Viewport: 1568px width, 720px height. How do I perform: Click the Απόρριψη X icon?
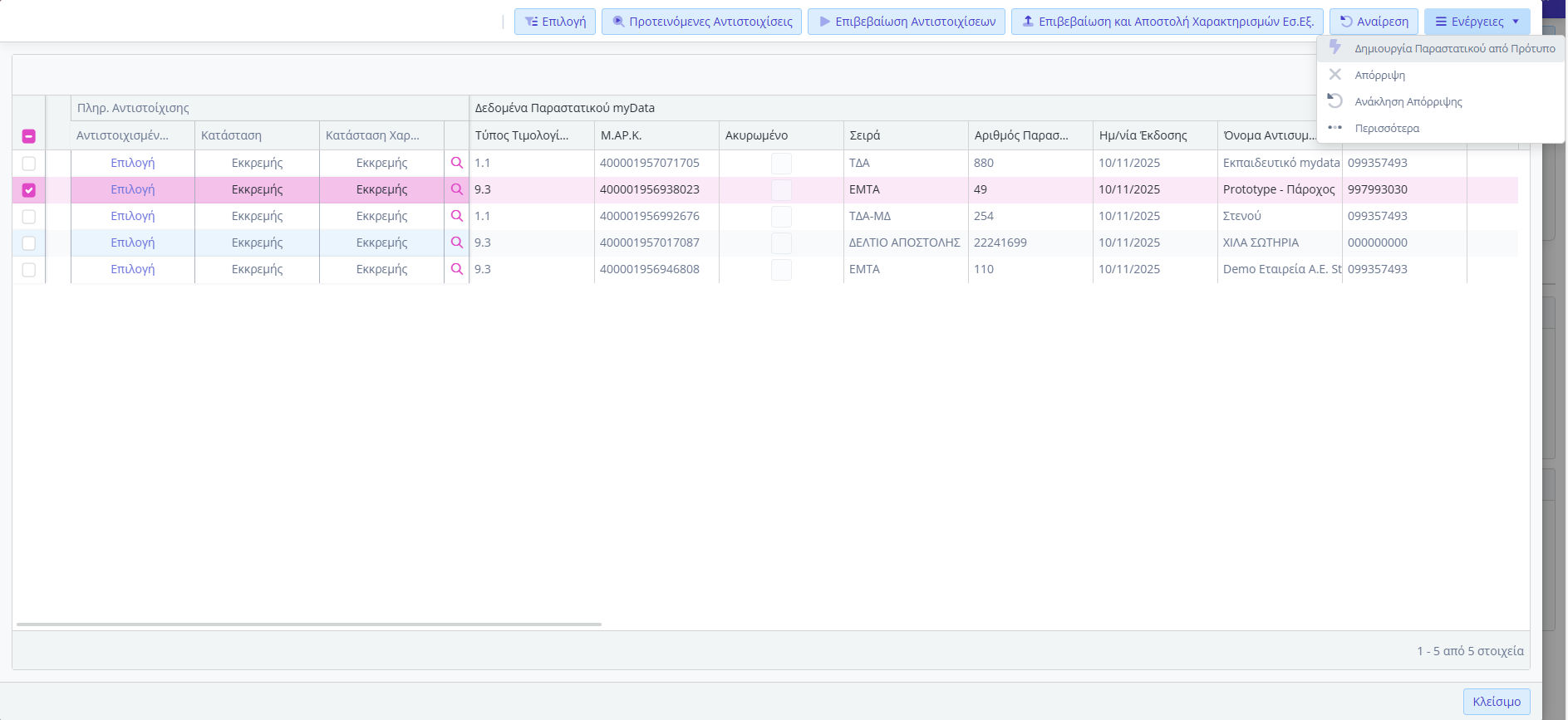[x=1335, y=75]
